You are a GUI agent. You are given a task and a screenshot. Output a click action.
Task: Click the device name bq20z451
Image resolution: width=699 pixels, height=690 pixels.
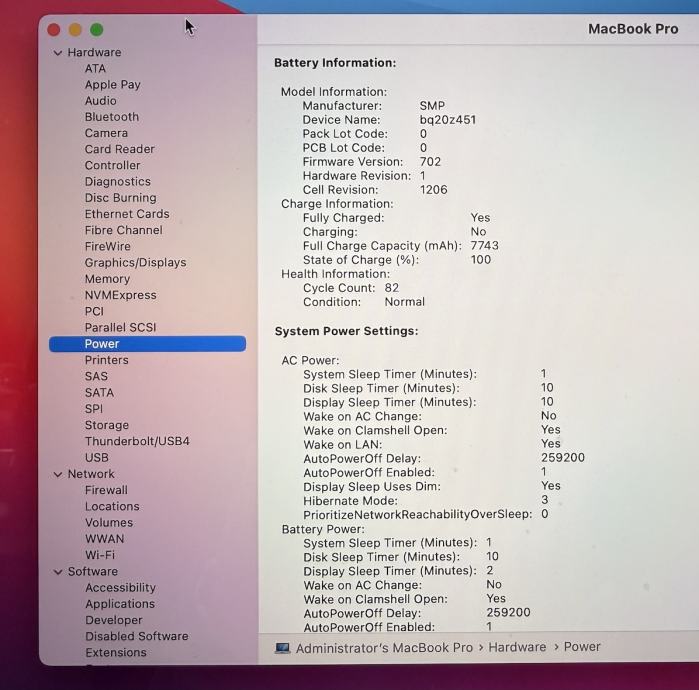pos(448,120)
